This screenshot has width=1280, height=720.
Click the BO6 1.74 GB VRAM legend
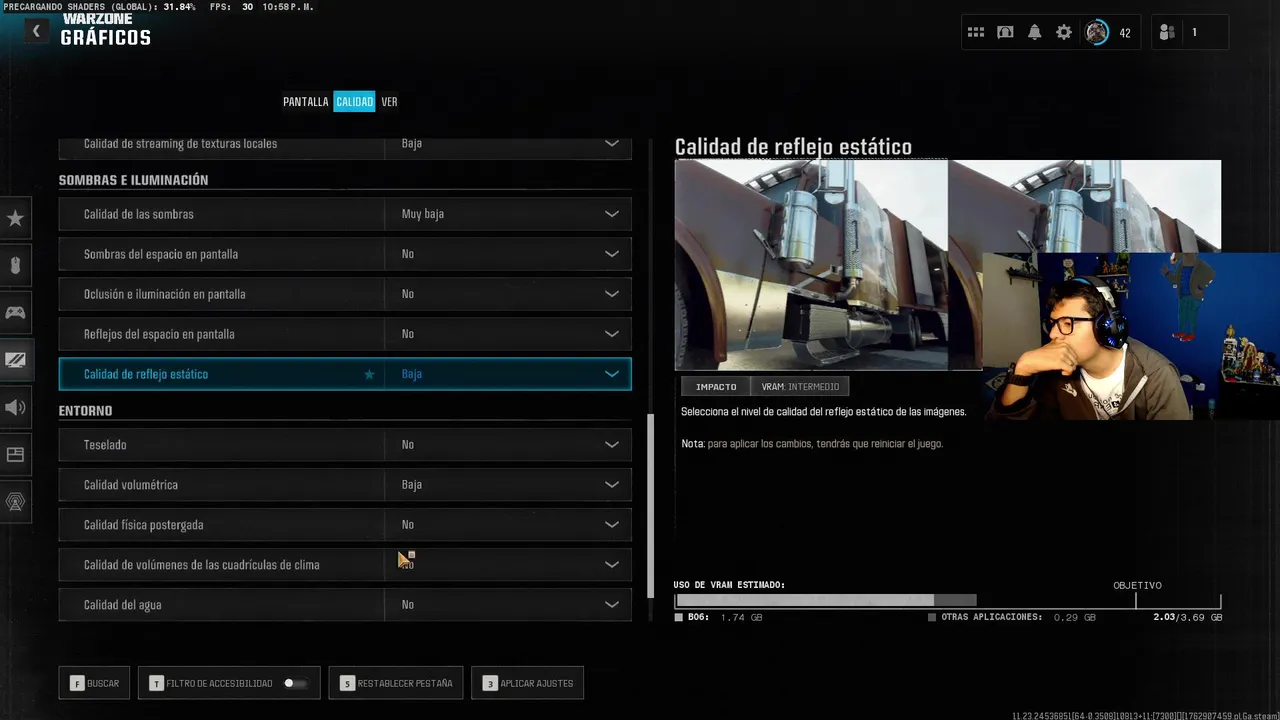[x=719, y=618]
